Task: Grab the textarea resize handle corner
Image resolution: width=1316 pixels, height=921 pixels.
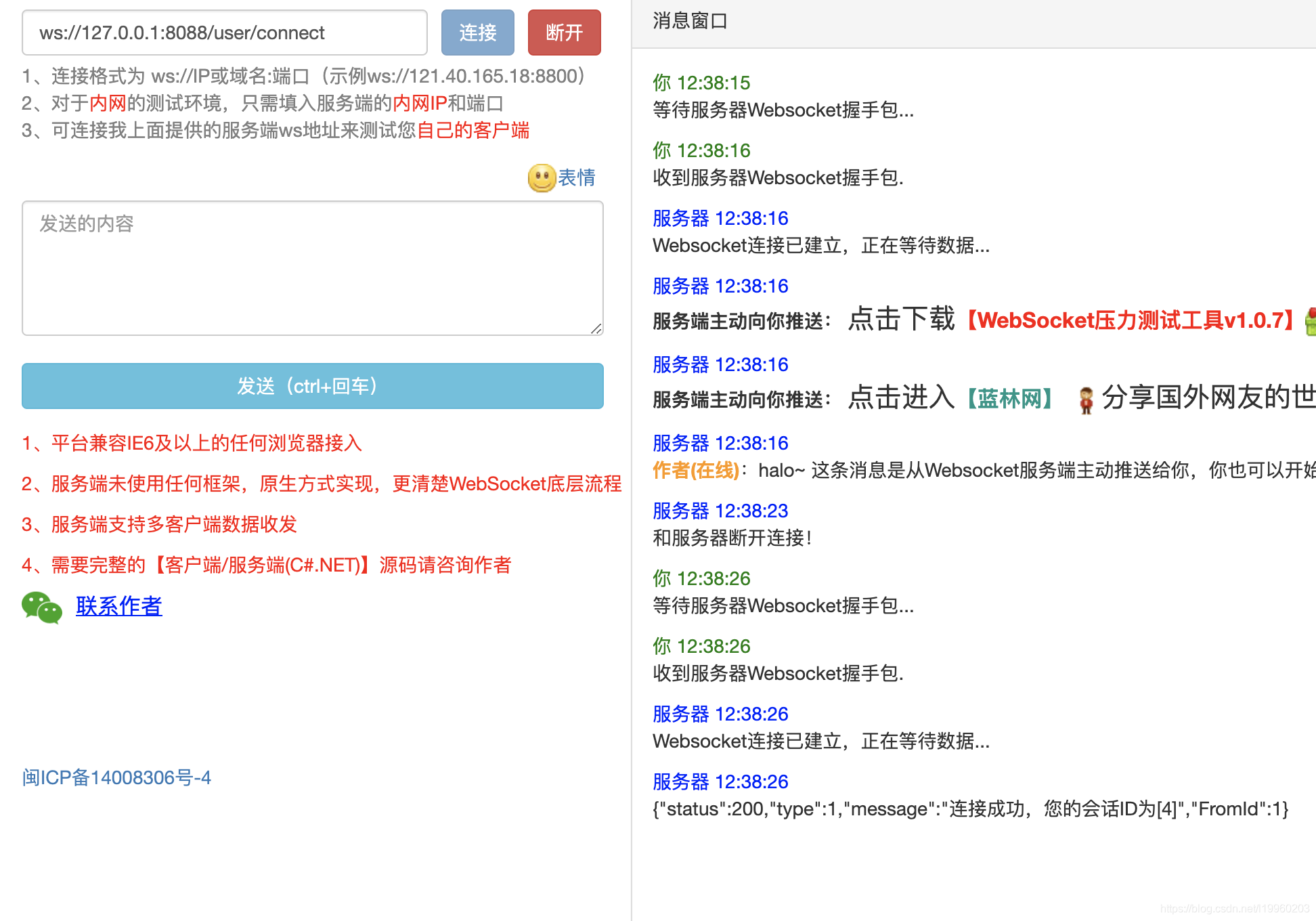Action: (x=596, y=328)
